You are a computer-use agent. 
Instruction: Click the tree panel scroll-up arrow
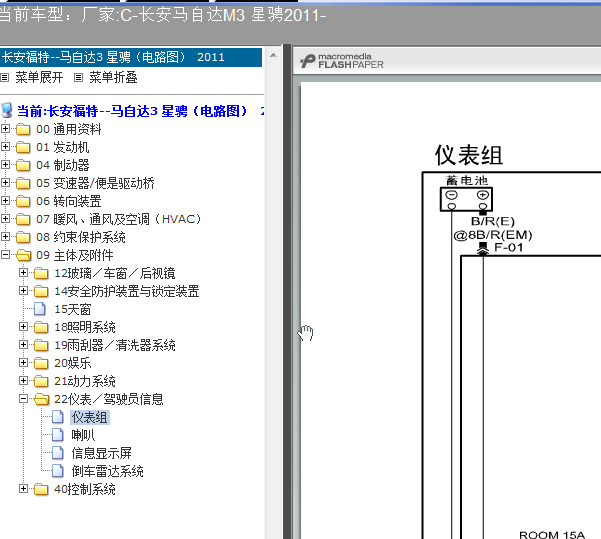pyautogui.click(x=273, y=56)
